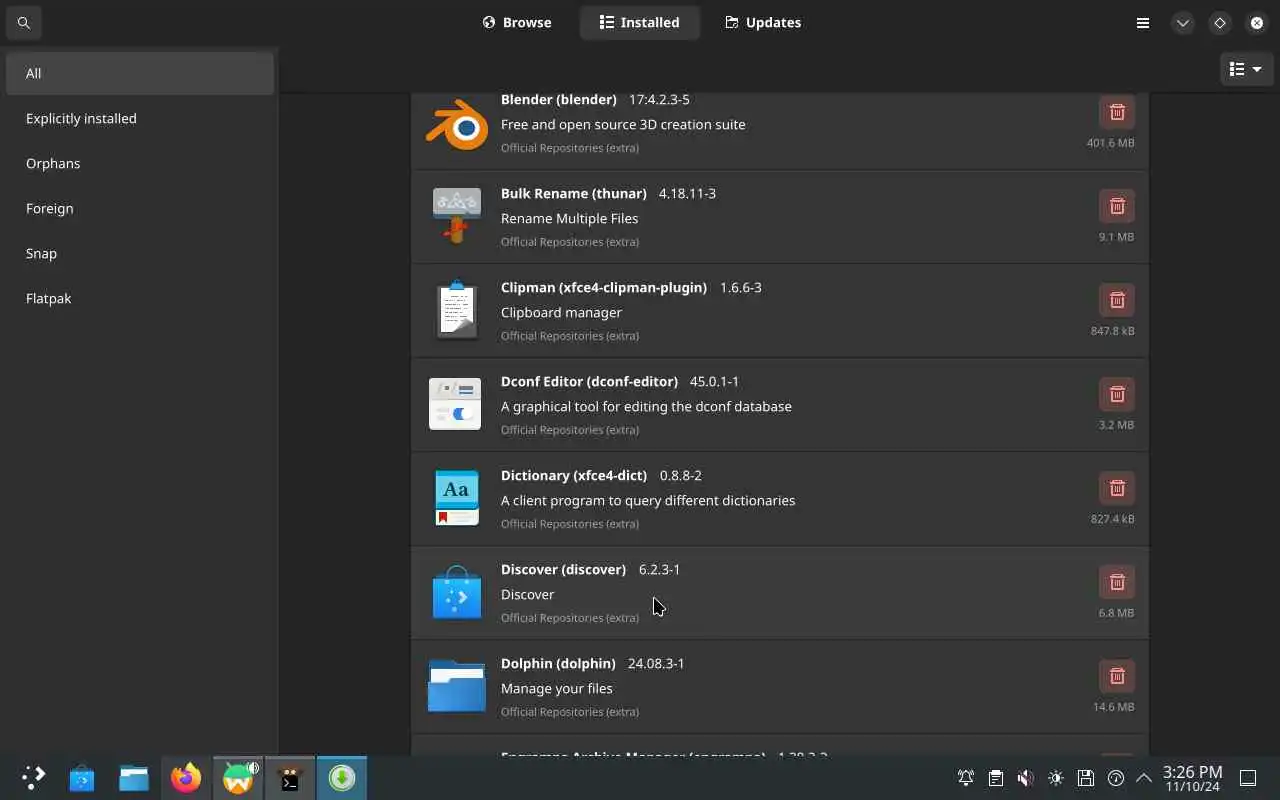Viewport: 1280px width, 800px height.
Task: Select the Foreign filter
Action: [140, 208]
